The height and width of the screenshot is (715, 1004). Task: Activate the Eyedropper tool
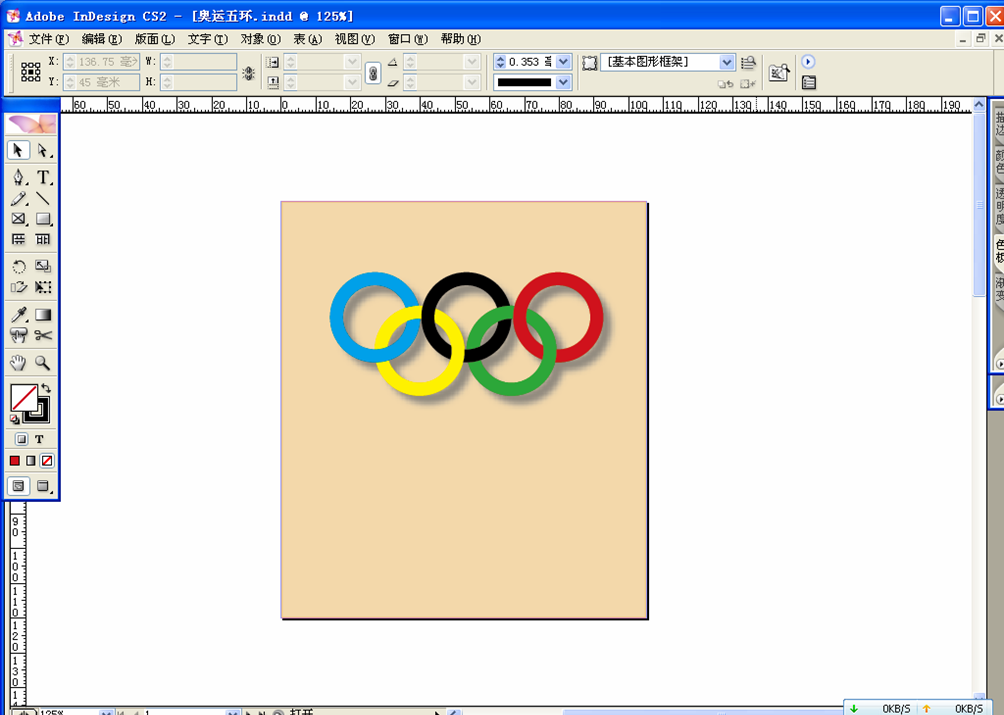point(19,315)
